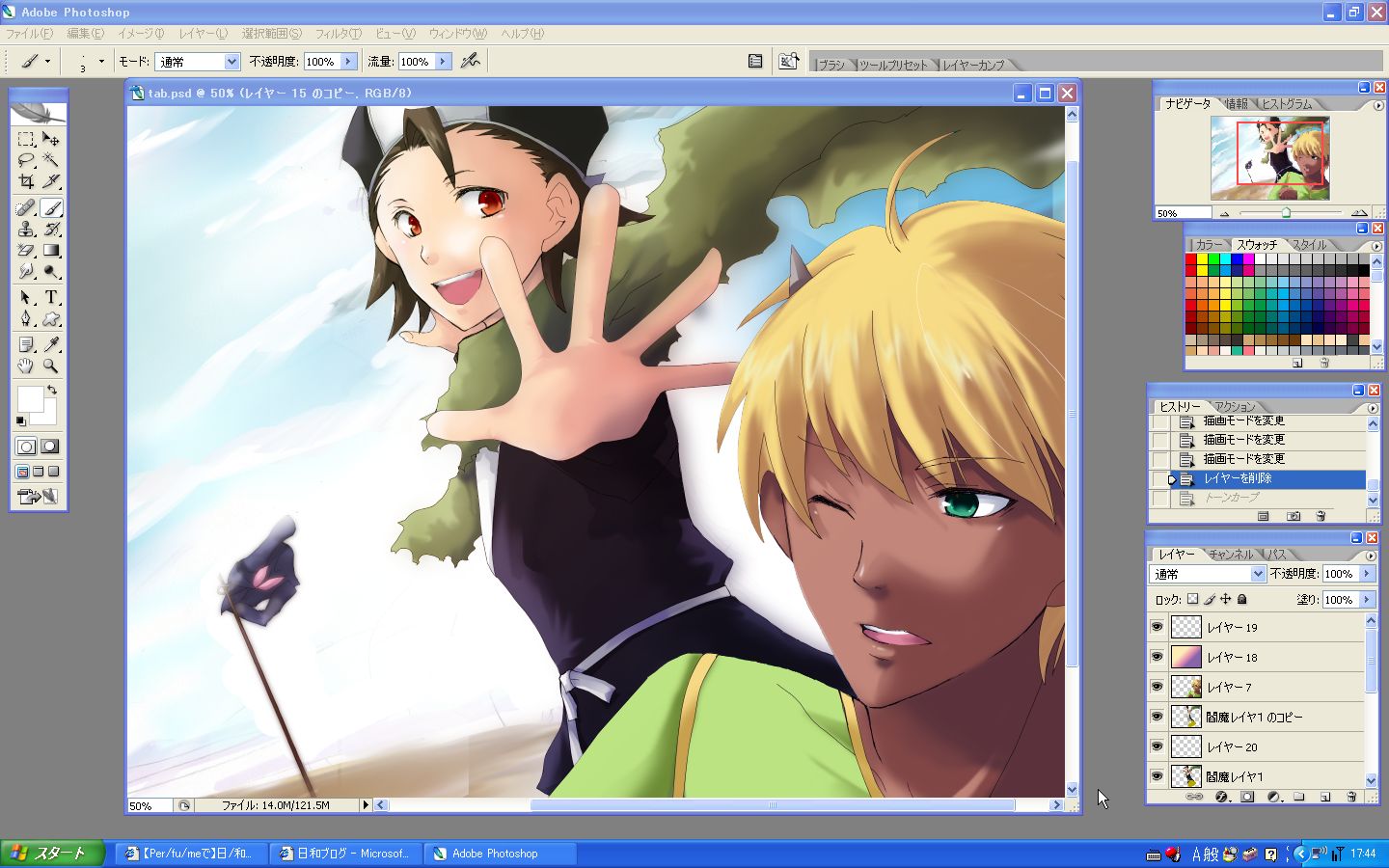Open the layer opacity slider arrow
Viewport: 1389px width, 868px height.
click(1367, 574)
